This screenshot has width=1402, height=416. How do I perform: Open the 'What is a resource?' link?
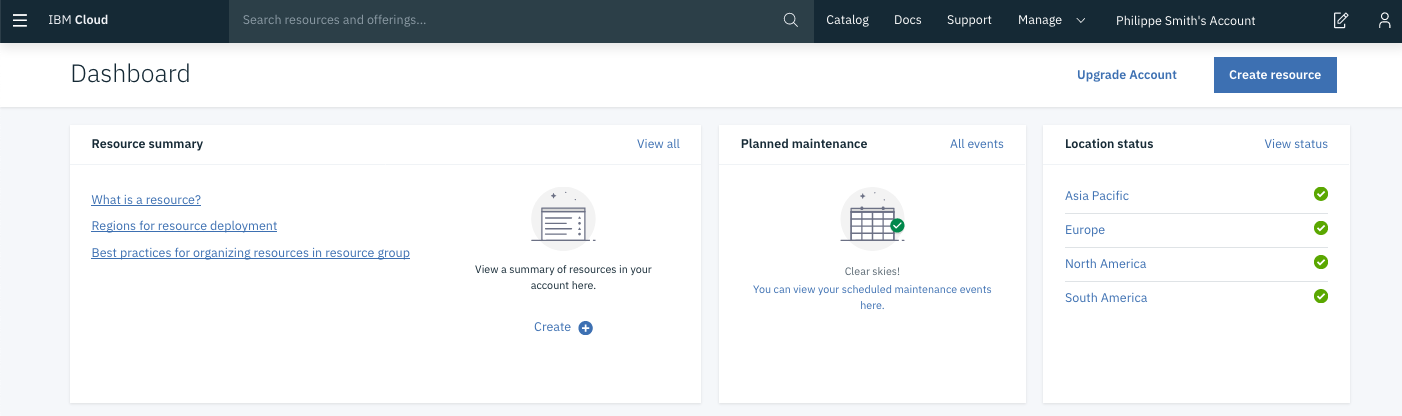point(146,200)
